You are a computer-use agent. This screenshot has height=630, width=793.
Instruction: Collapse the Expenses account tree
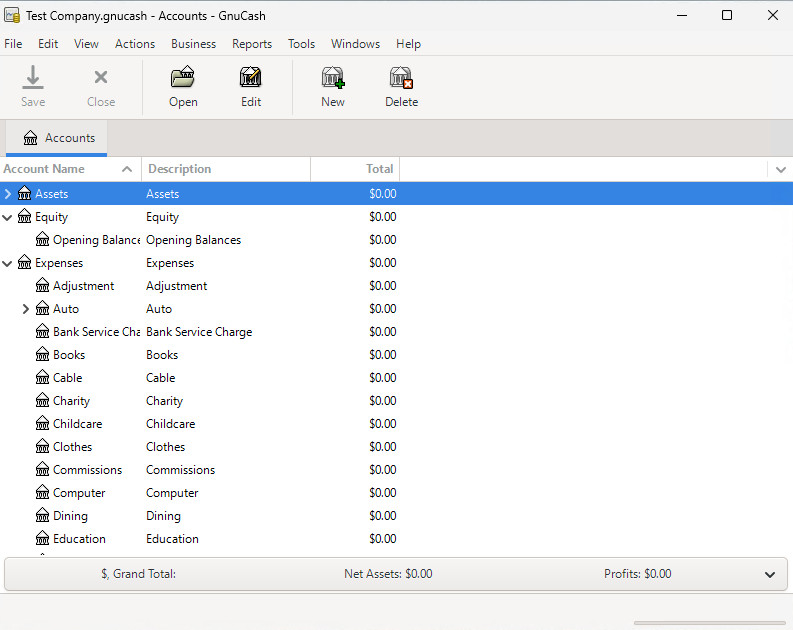8,263
